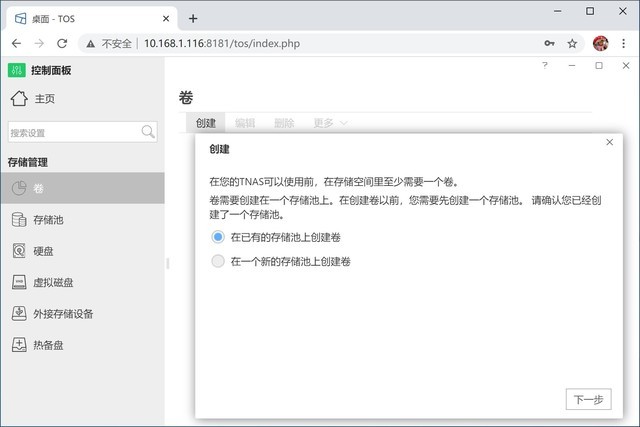Click the browser address bar URL

[x=222, y=43]
